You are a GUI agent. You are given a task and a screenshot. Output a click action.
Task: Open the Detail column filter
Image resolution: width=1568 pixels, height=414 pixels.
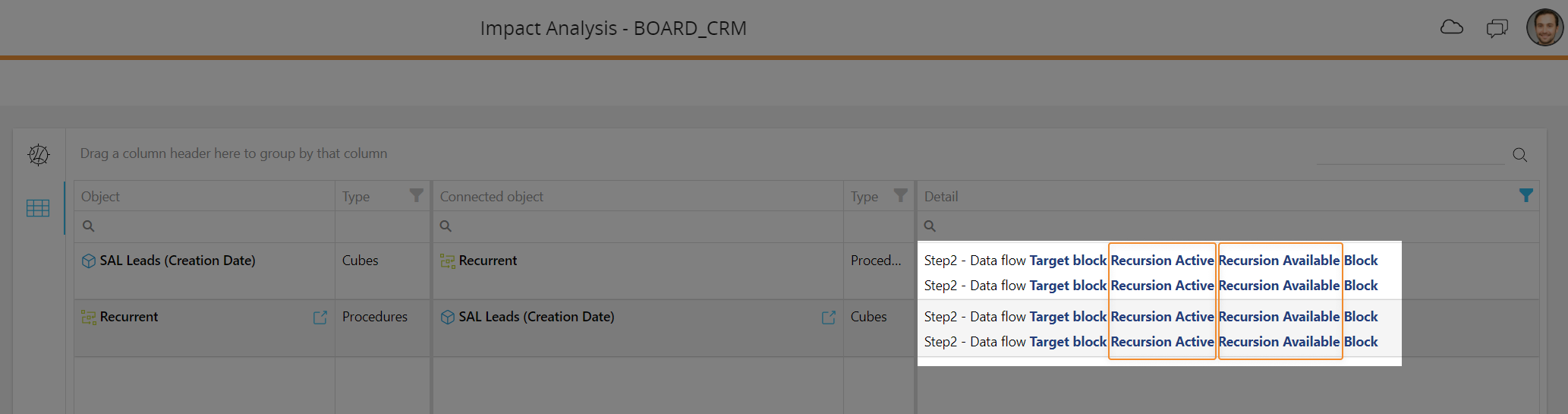(1525, 196)
